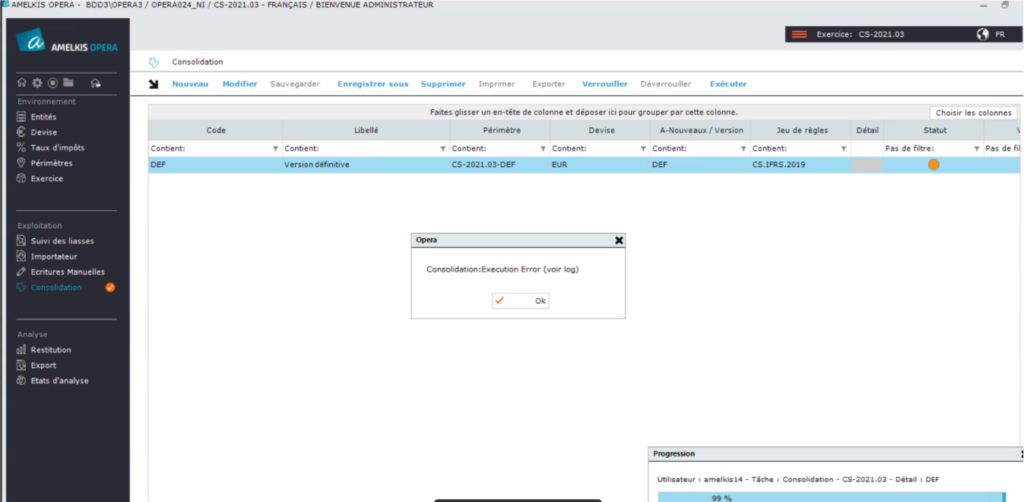Click Exécuter in the toolbar
Viewport: 1024px width, 502px height.
pyautogui.click(x=728, y=84)
